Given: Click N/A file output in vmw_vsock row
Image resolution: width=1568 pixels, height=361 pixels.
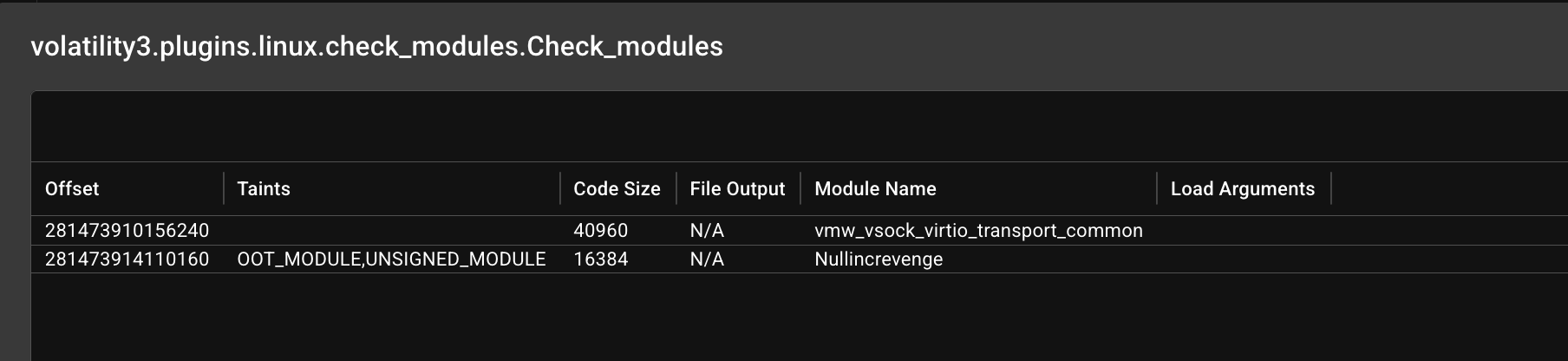Looking at the screenshot, I should pyautogui.click(x=707, y=230).
